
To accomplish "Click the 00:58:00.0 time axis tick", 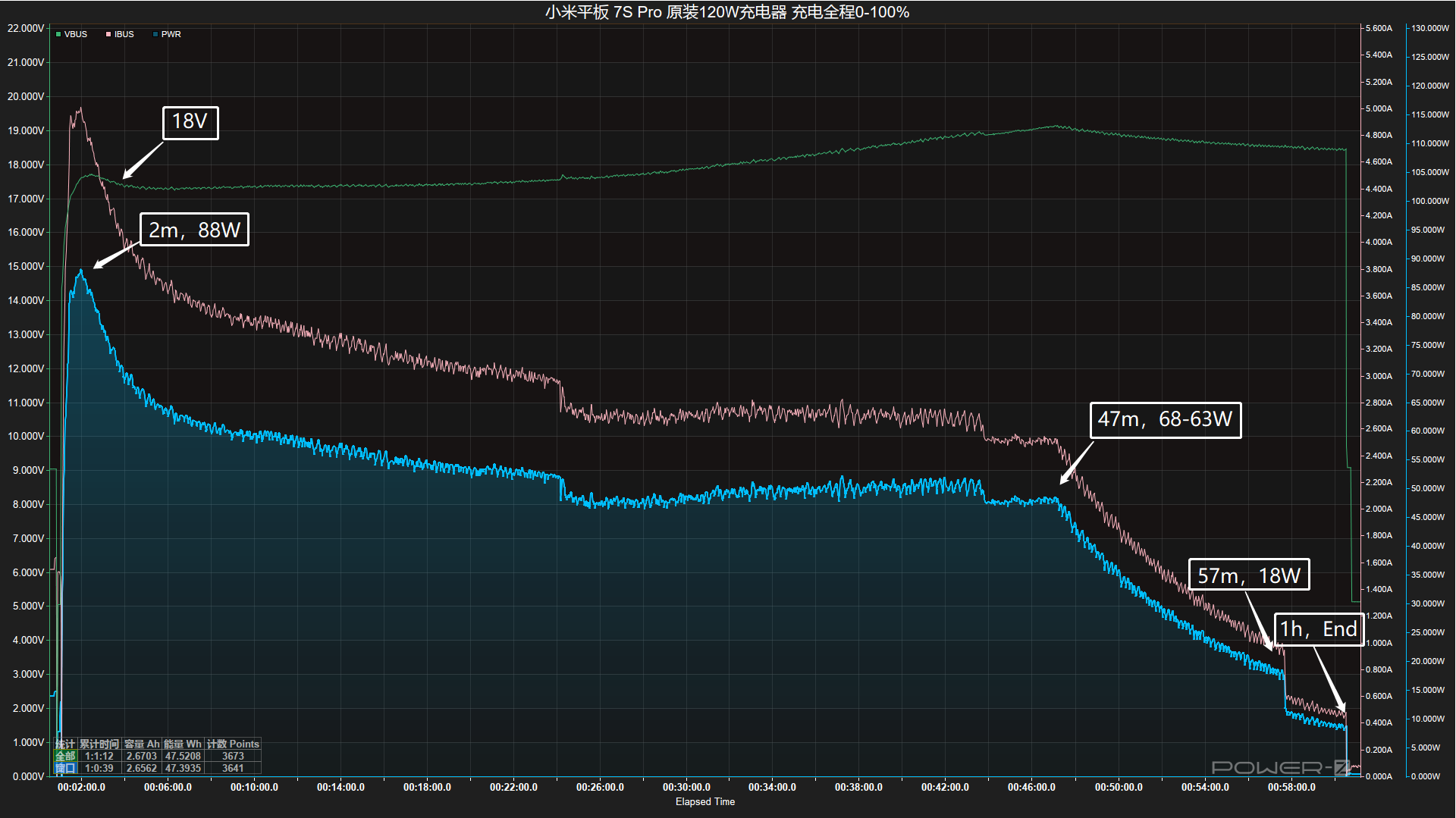I will pos(1291,787).
